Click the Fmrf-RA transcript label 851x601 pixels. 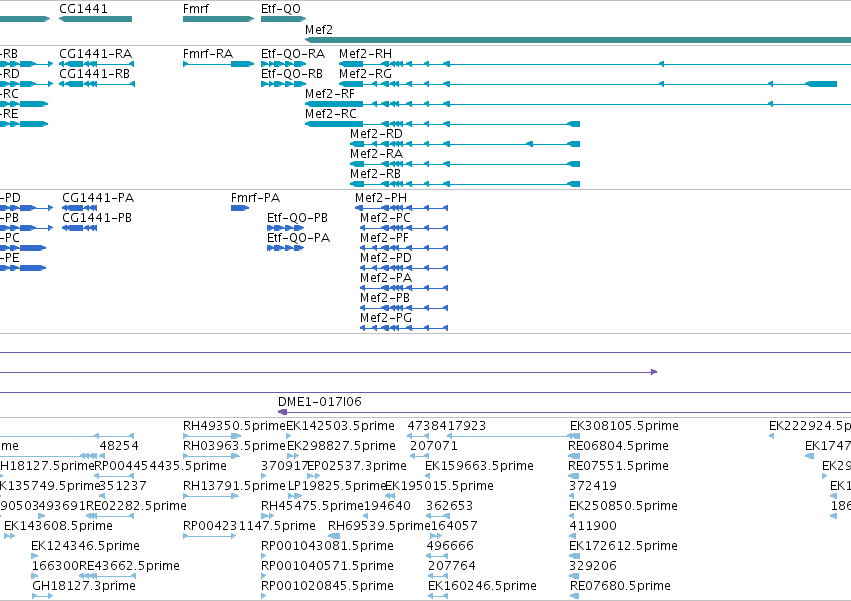[x=208, y=54]
